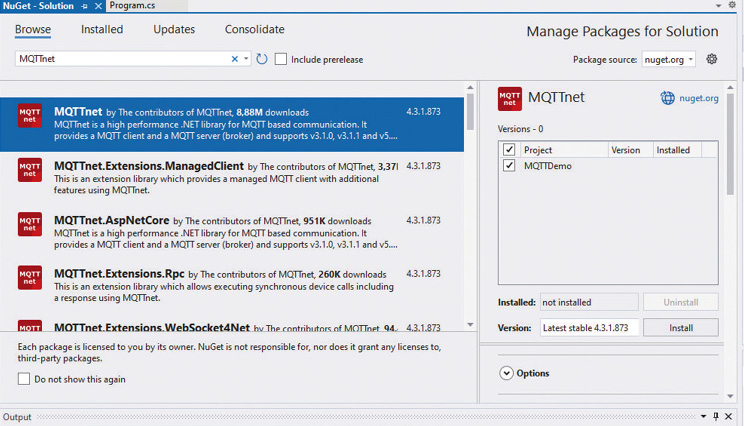744x426 pixels.
Task: Open the Version selection dropdown
Action: [589, 328]
